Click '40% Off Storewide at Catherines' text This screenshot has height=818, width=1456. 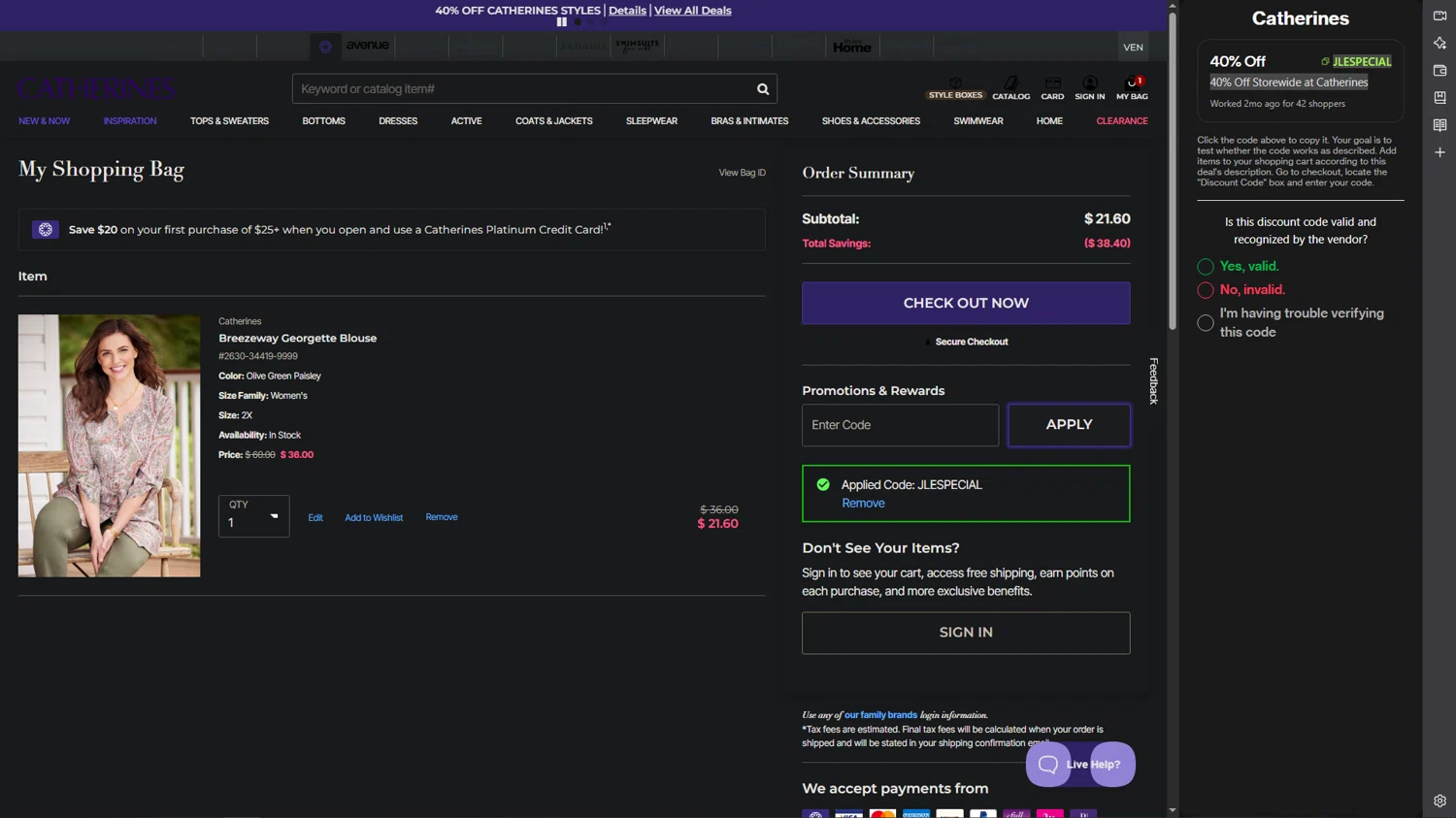click(1288, 82)
